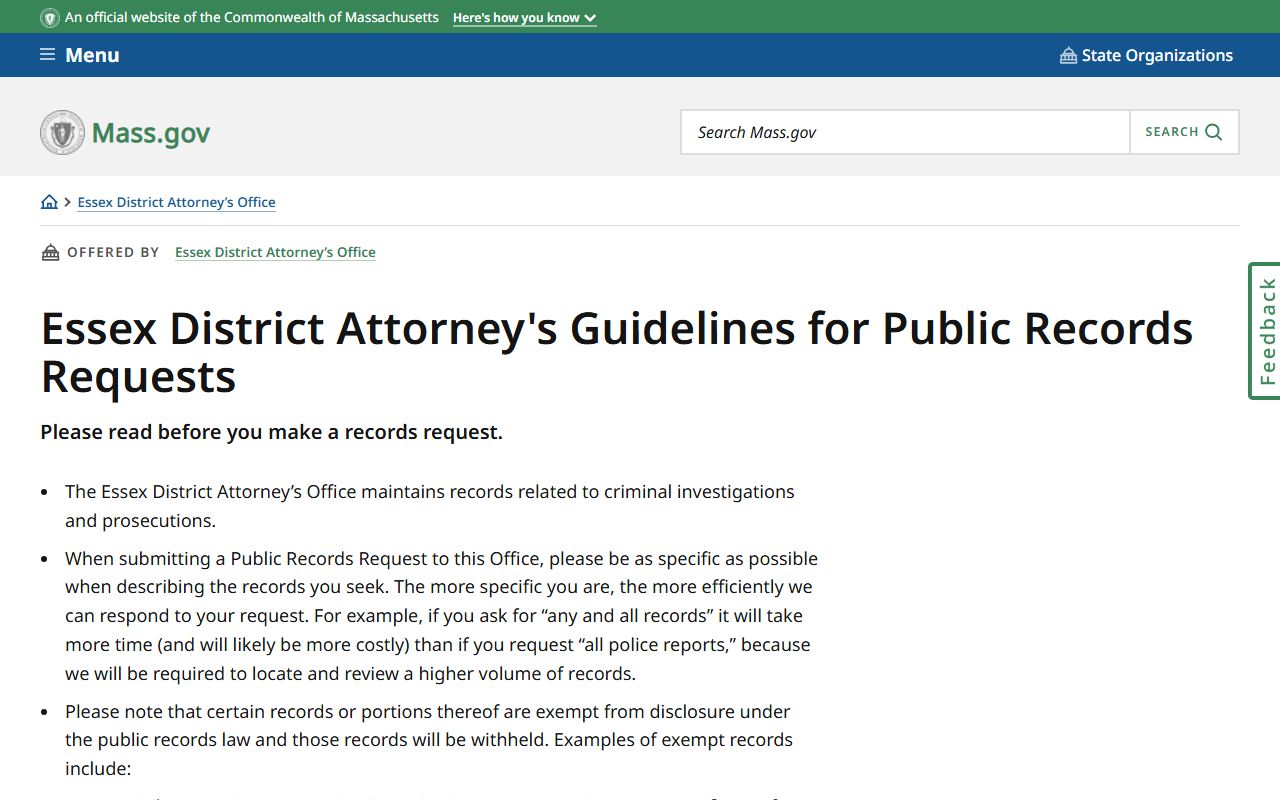The width and height of the screenshot is (1280, 800).
Task: Click "Please read before you make a records request."
Action: pos(271,432)
